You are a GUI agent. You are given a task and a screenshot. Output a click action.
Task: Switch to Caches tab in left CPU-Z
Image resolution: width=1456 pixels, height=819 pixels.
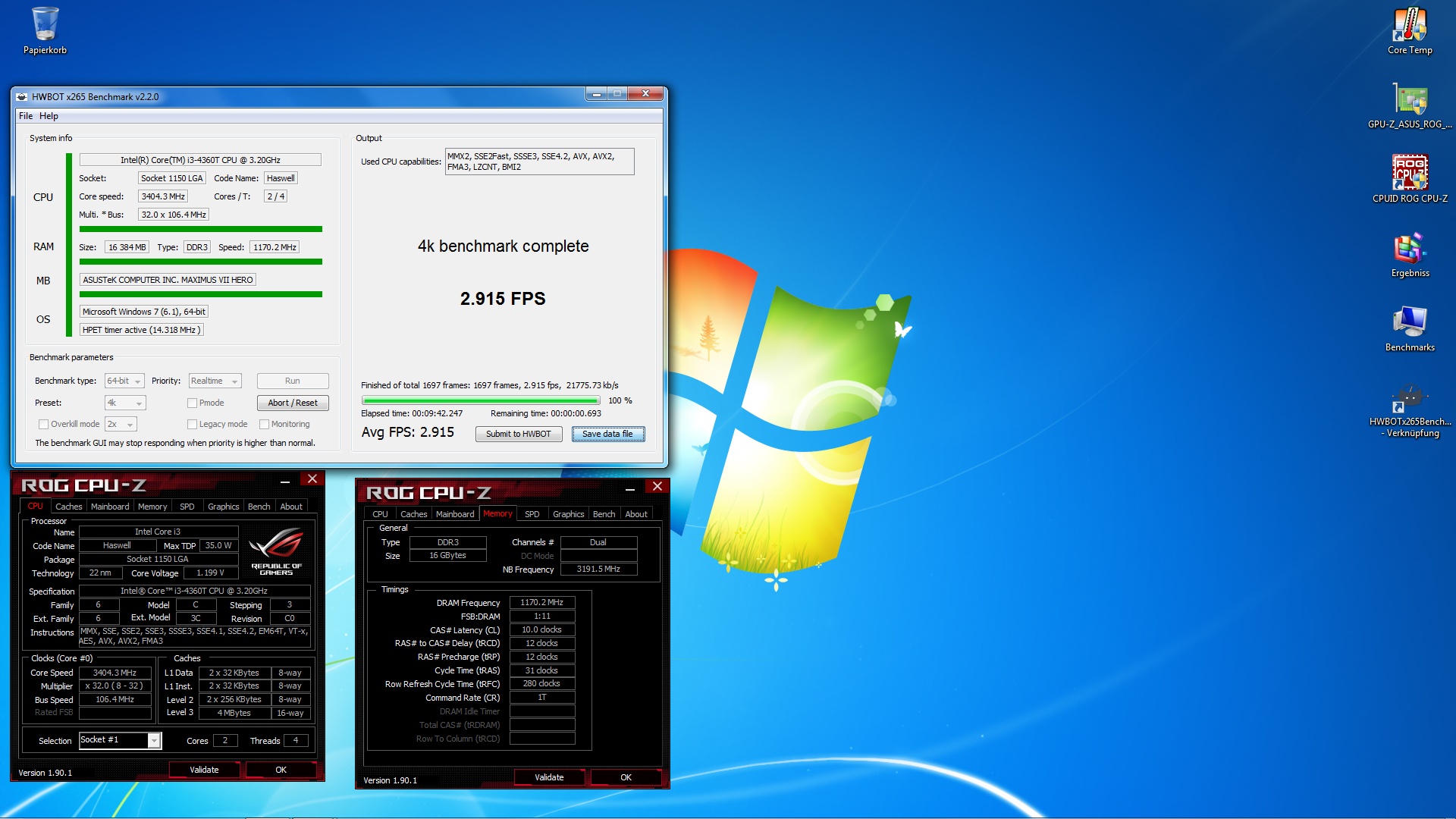click(x=68, y=507)
